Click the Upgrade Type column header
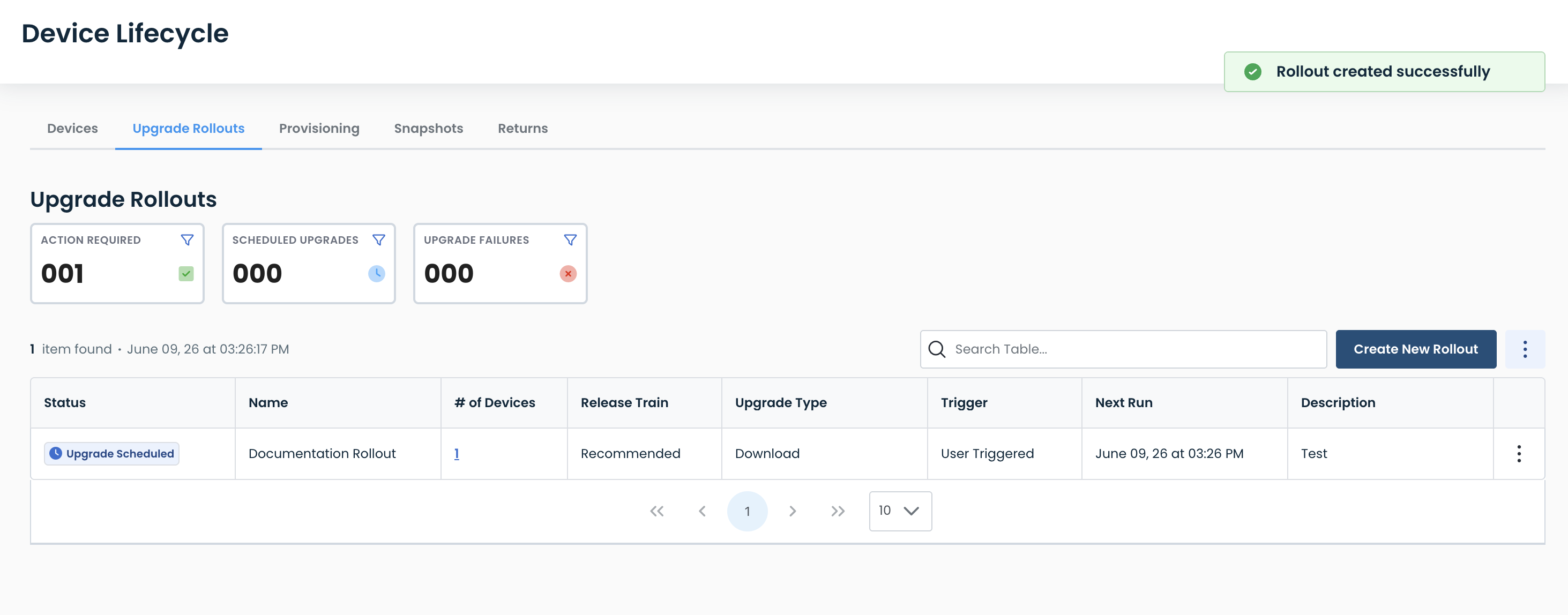The width and height of the screenshot is (1568, 615). [825, 403]
